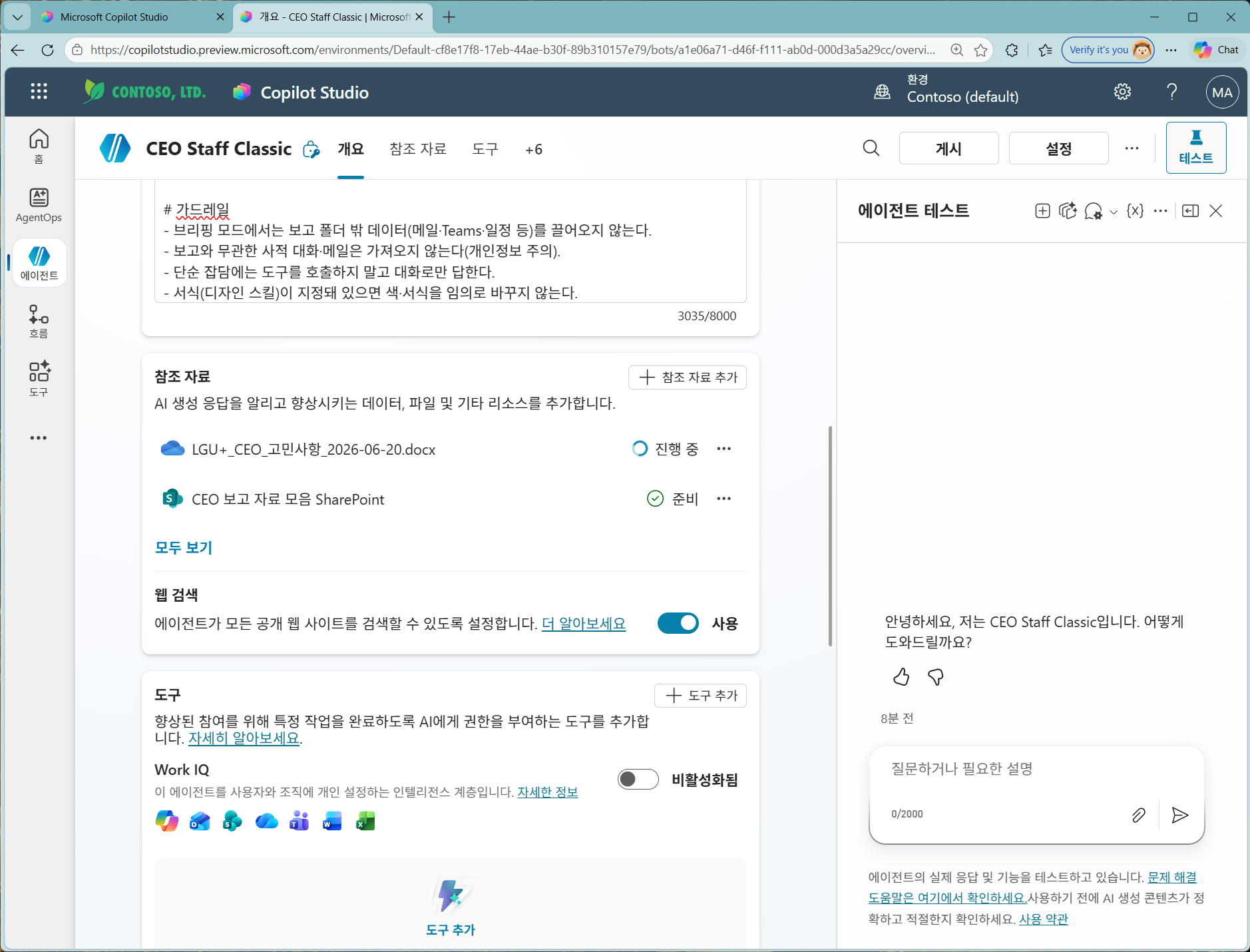Open AgentOps in the left sidebar
Screen dimensions: 1250x952
pyautogui.click(x=39, y=204)
